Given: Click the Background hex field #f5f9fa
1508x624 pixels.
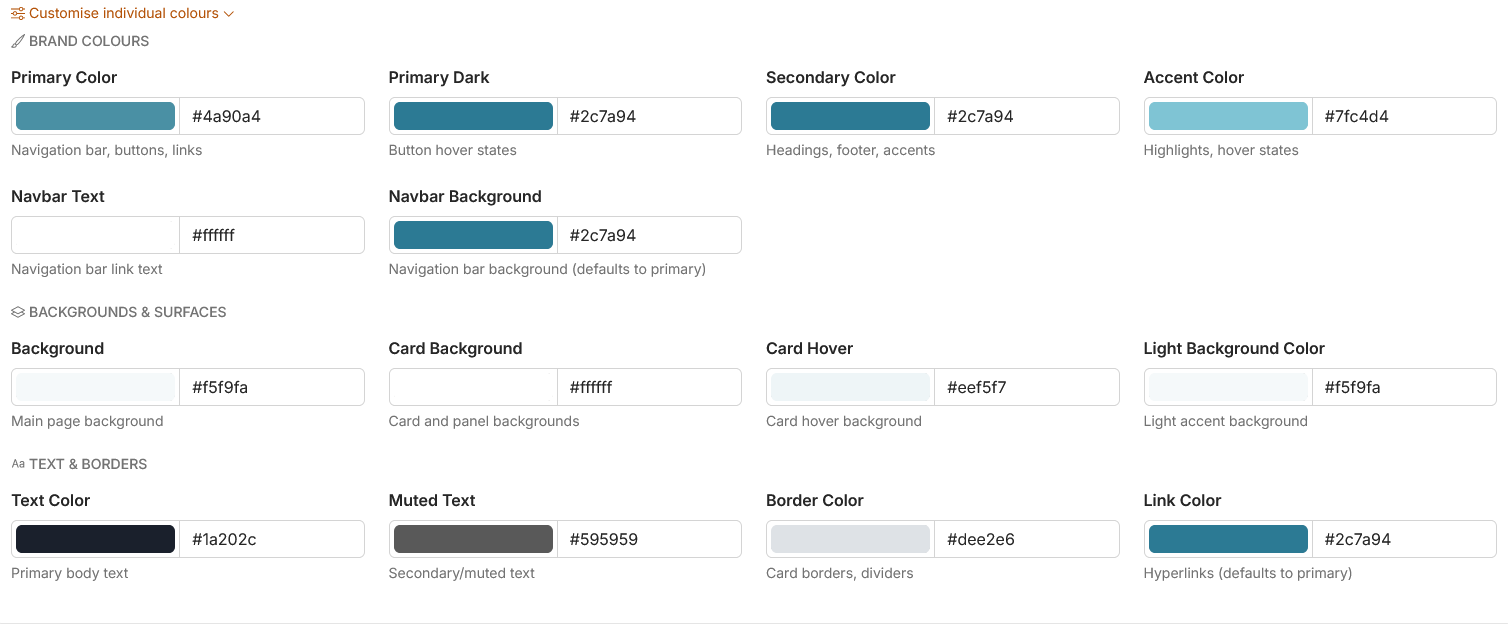Looking at the screenshot, I should coord(270,387).
